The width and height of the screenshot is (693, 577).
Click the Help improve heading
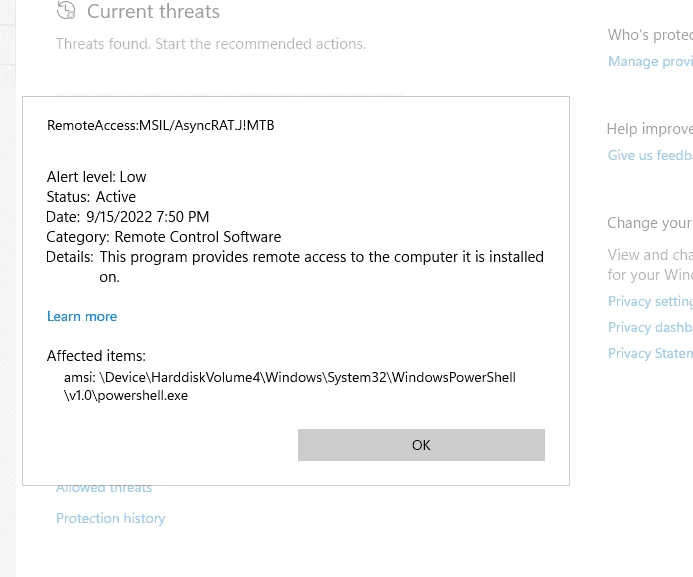click(650, 129)
